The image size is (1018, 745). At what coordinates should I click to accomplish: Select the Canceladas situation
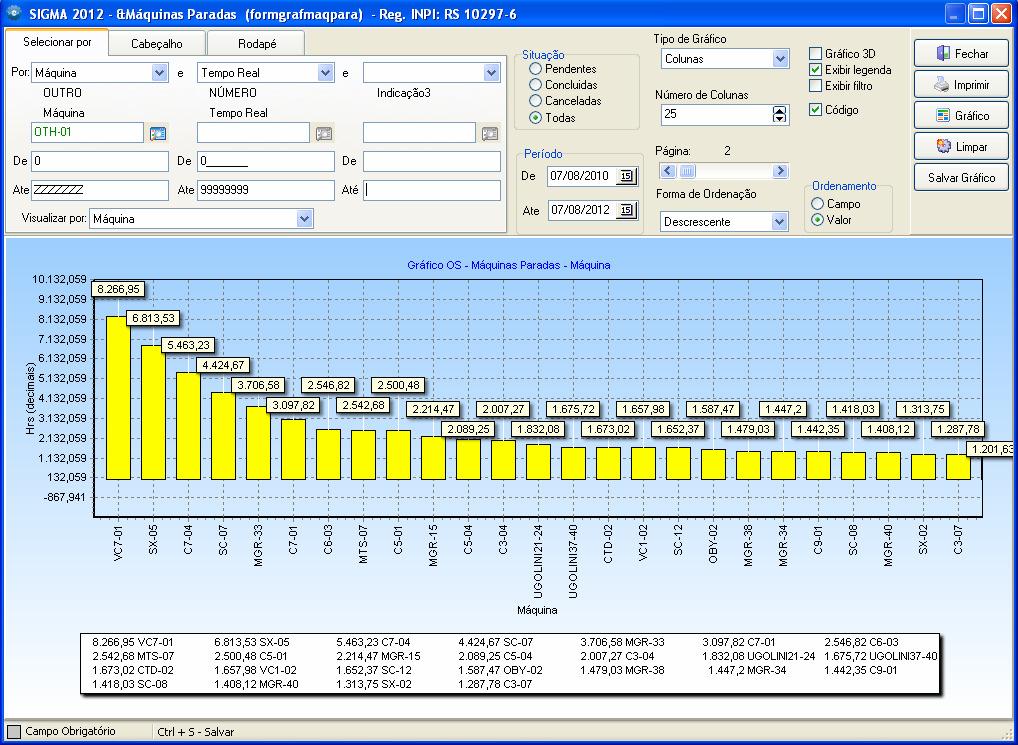[x=536, y=101]
